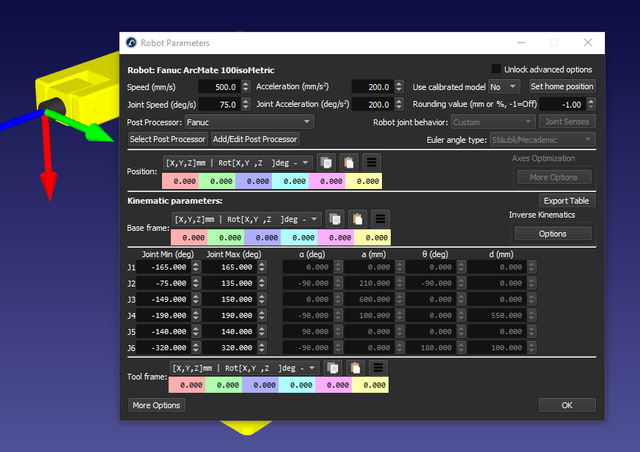
Task: Click J6 θ (deg) 180.000 field
Action: point(432,347)
